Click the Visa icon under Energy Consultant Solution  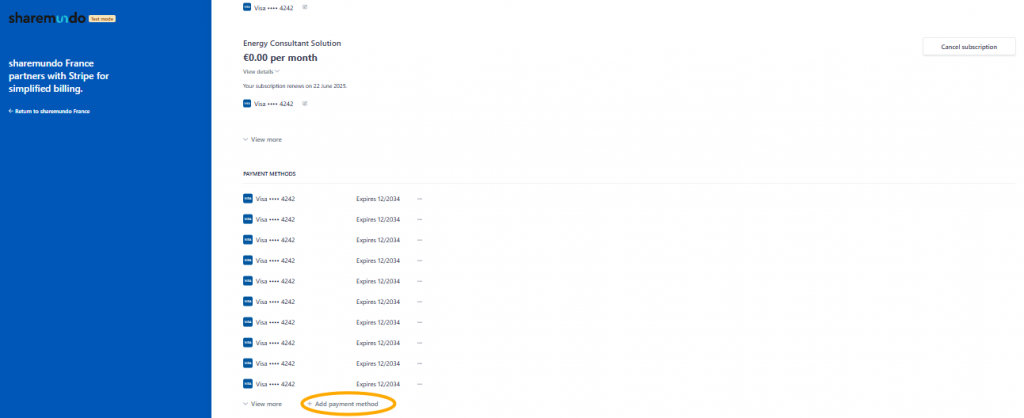tap(248, 103)
